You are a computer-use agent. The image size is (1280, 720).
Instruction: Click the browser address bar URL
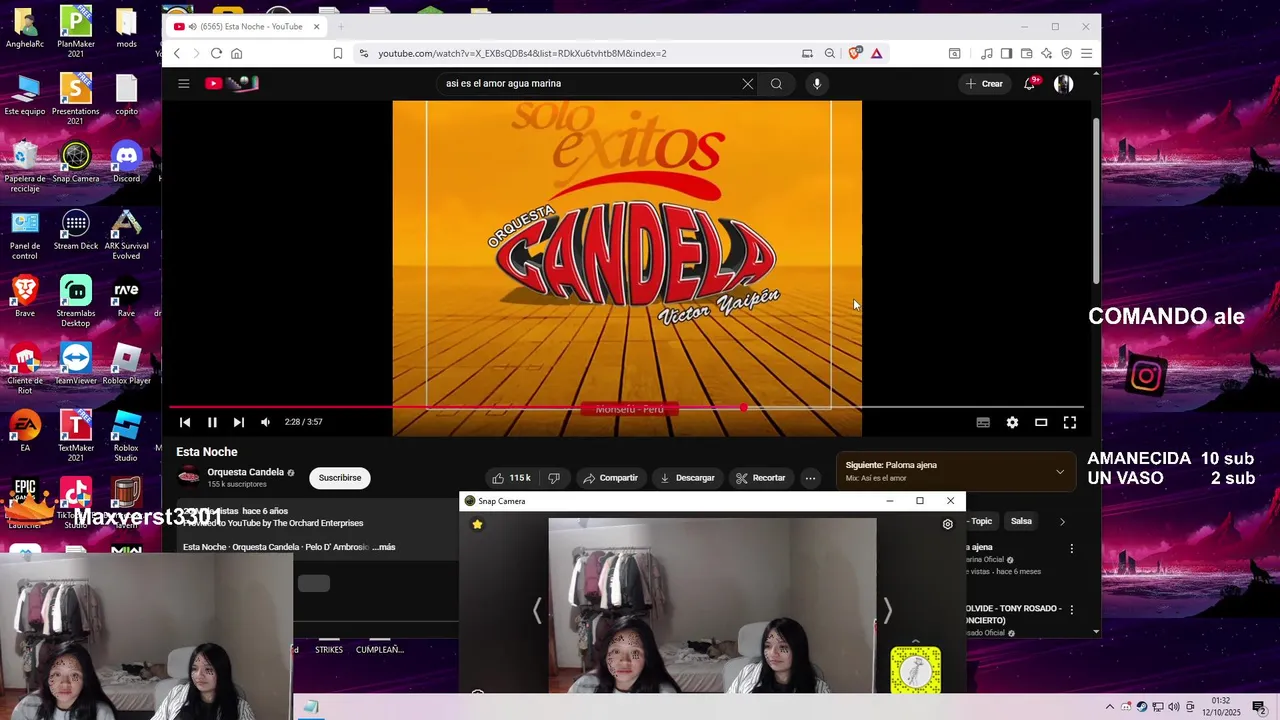[x=522, y=53]
